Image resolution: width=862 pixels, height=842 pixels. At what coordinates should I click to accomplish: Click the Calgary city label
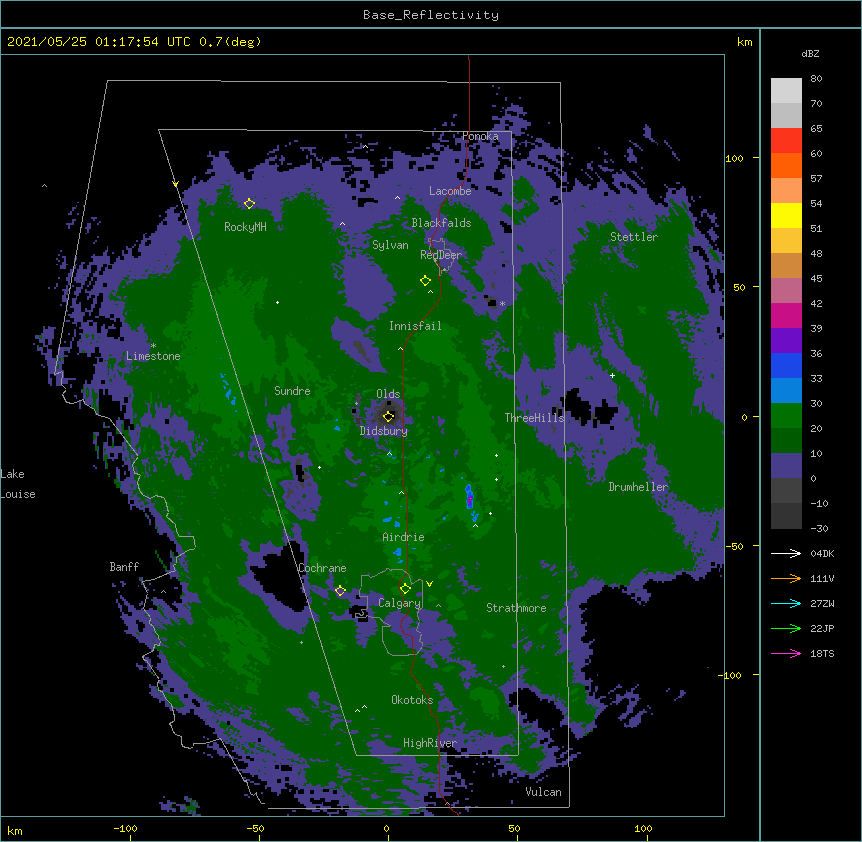coord(399,603)
